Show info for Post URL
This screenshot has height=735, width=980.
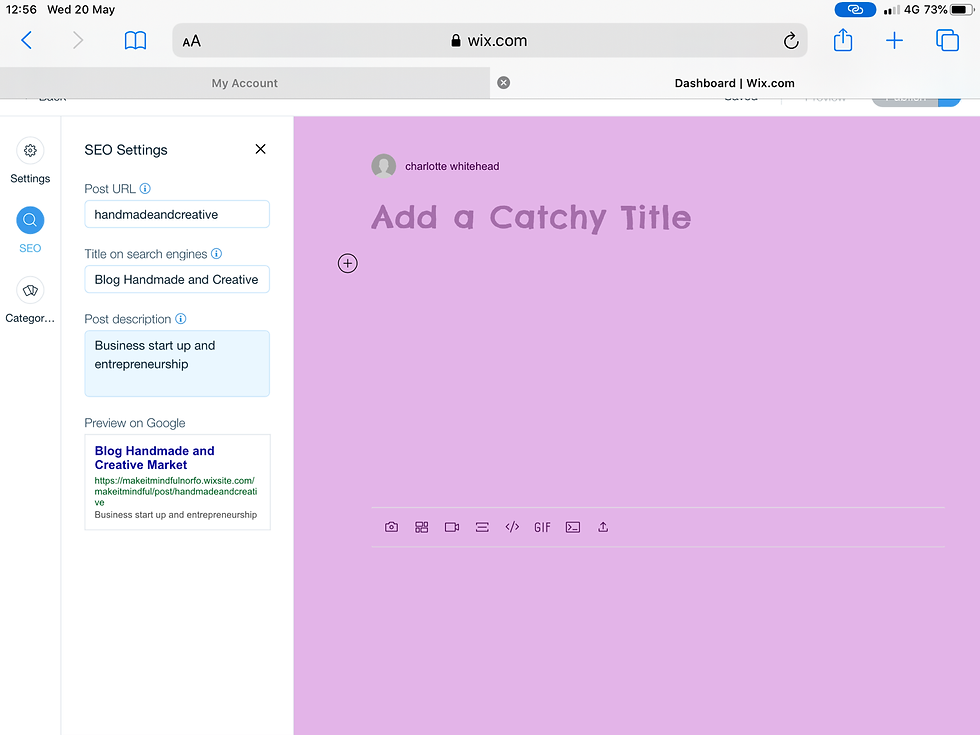point(145,188)
